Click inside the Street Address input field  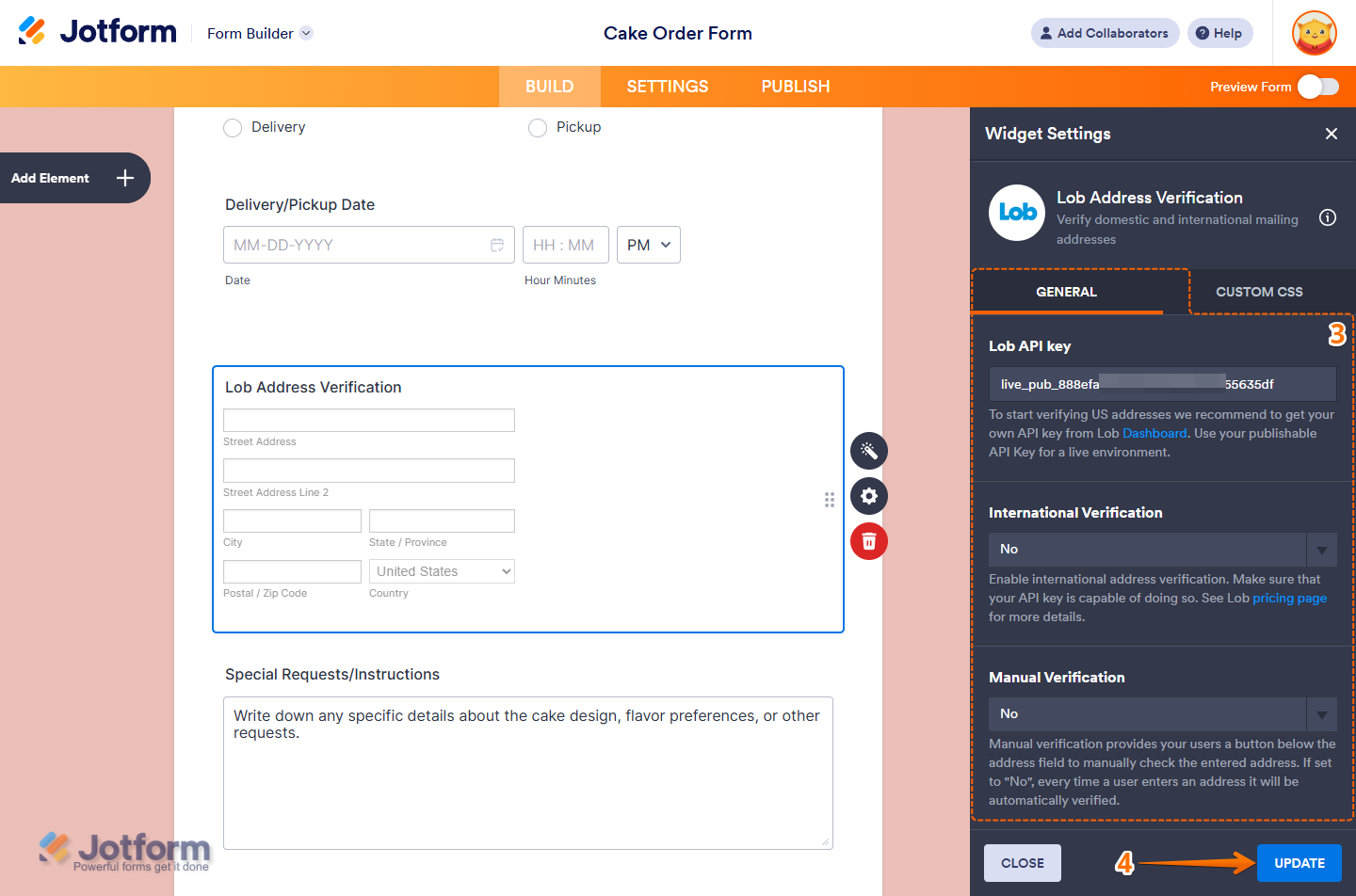(x=368, y=420)
